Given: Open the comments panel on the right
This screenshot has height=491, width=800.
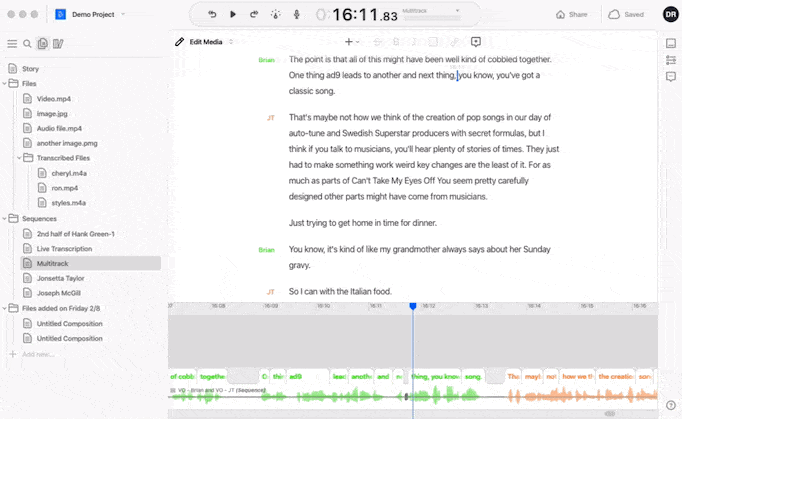Looking at the screenshot, I should pos(671,77).
